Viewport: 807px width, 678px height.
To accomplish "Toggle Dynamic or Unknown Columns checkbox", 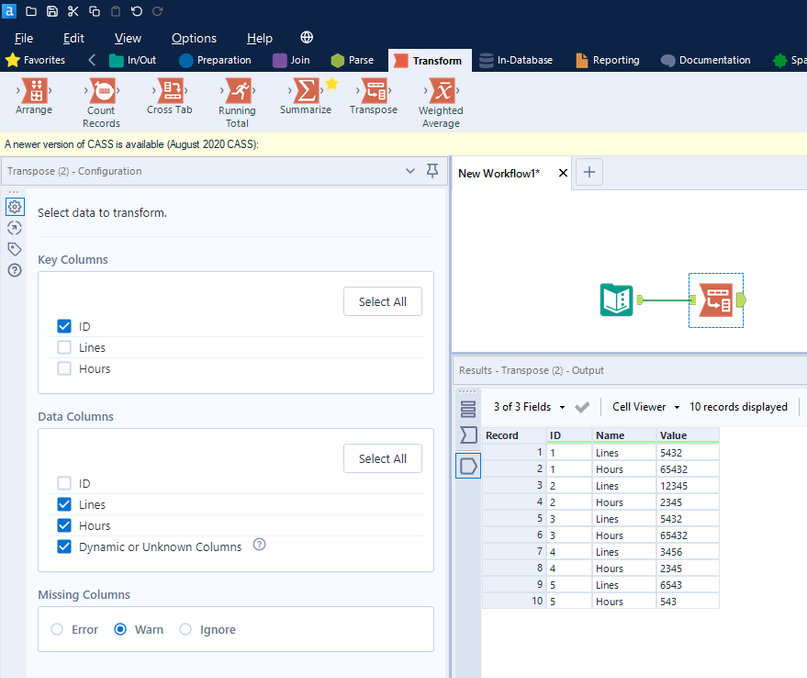I will 64,547.
